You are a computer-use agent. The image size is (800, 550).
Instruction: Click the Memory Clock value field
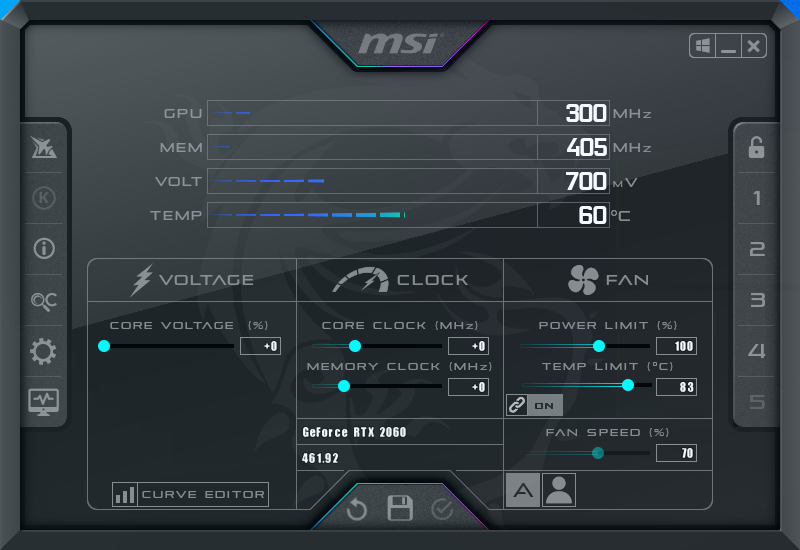468,387
